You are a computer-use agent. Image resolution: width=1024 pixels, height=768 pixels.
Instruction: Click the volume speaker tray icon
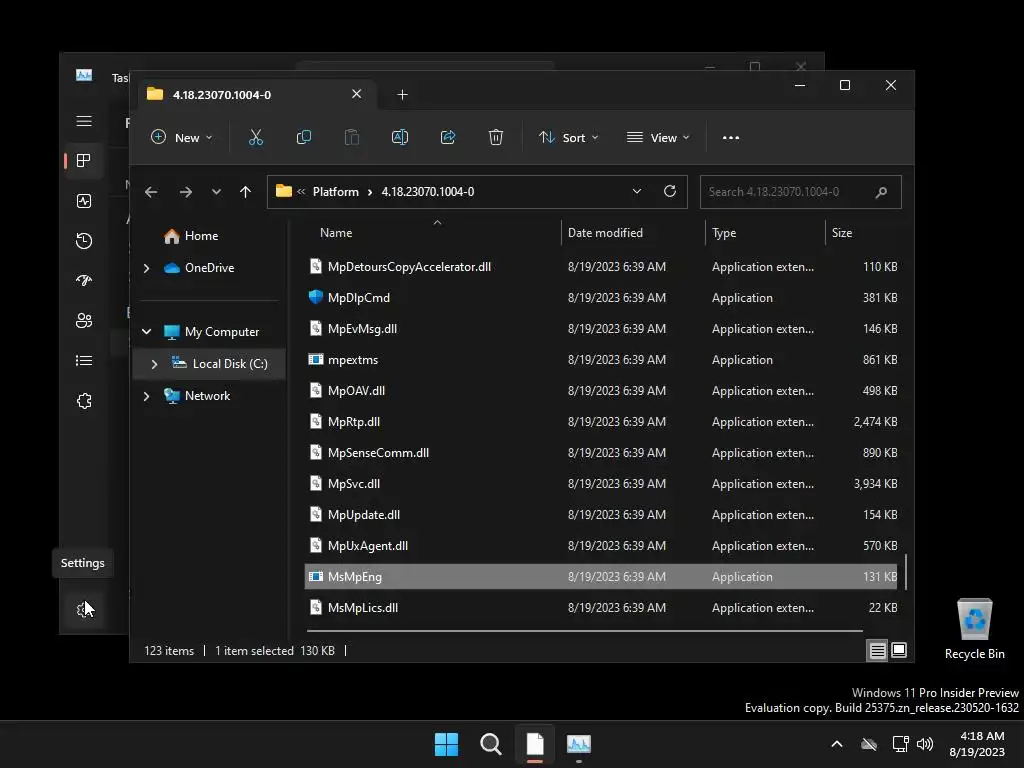pos(925,744)
